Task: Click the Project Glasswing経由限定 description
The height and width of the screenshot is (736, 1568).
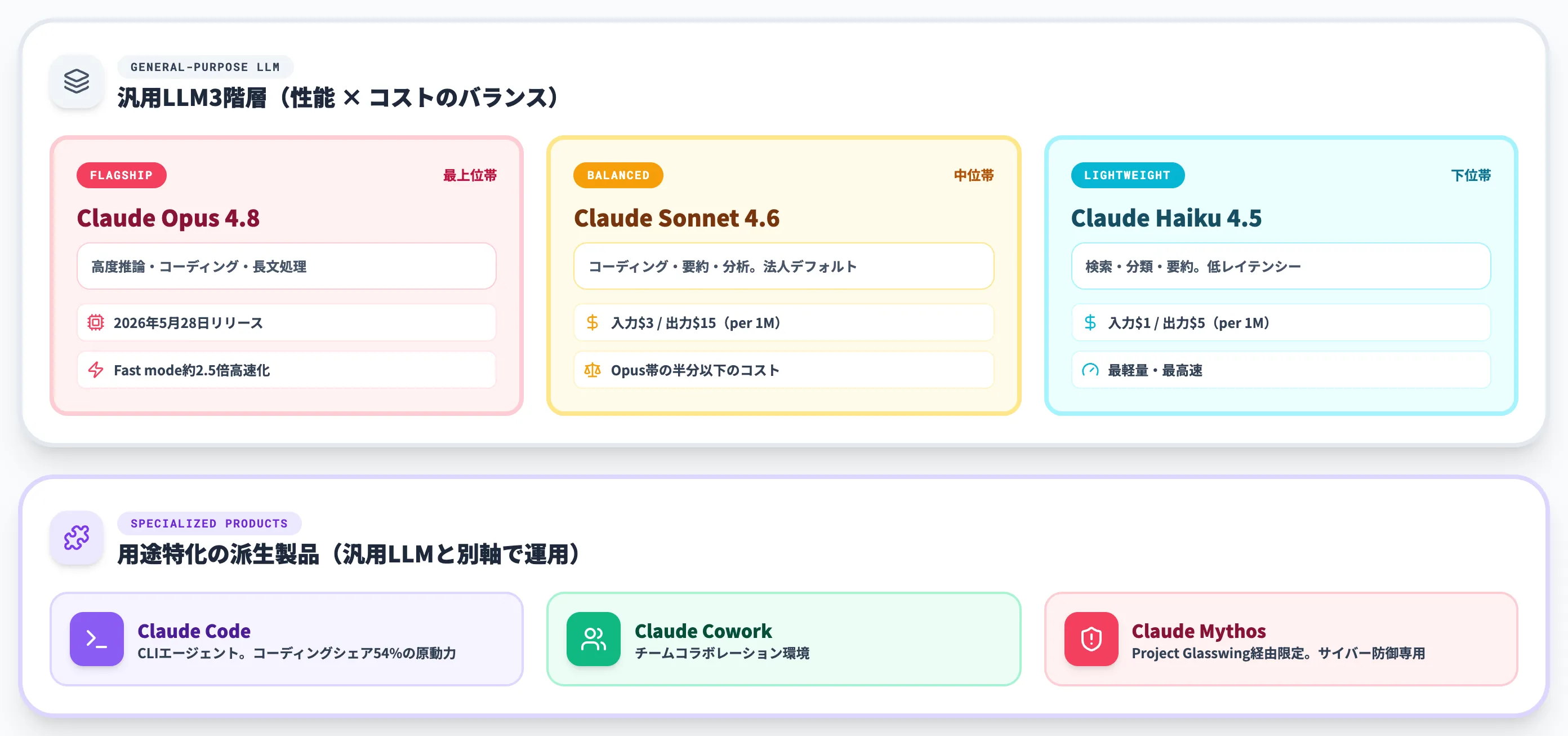Action: point(1279,653)
